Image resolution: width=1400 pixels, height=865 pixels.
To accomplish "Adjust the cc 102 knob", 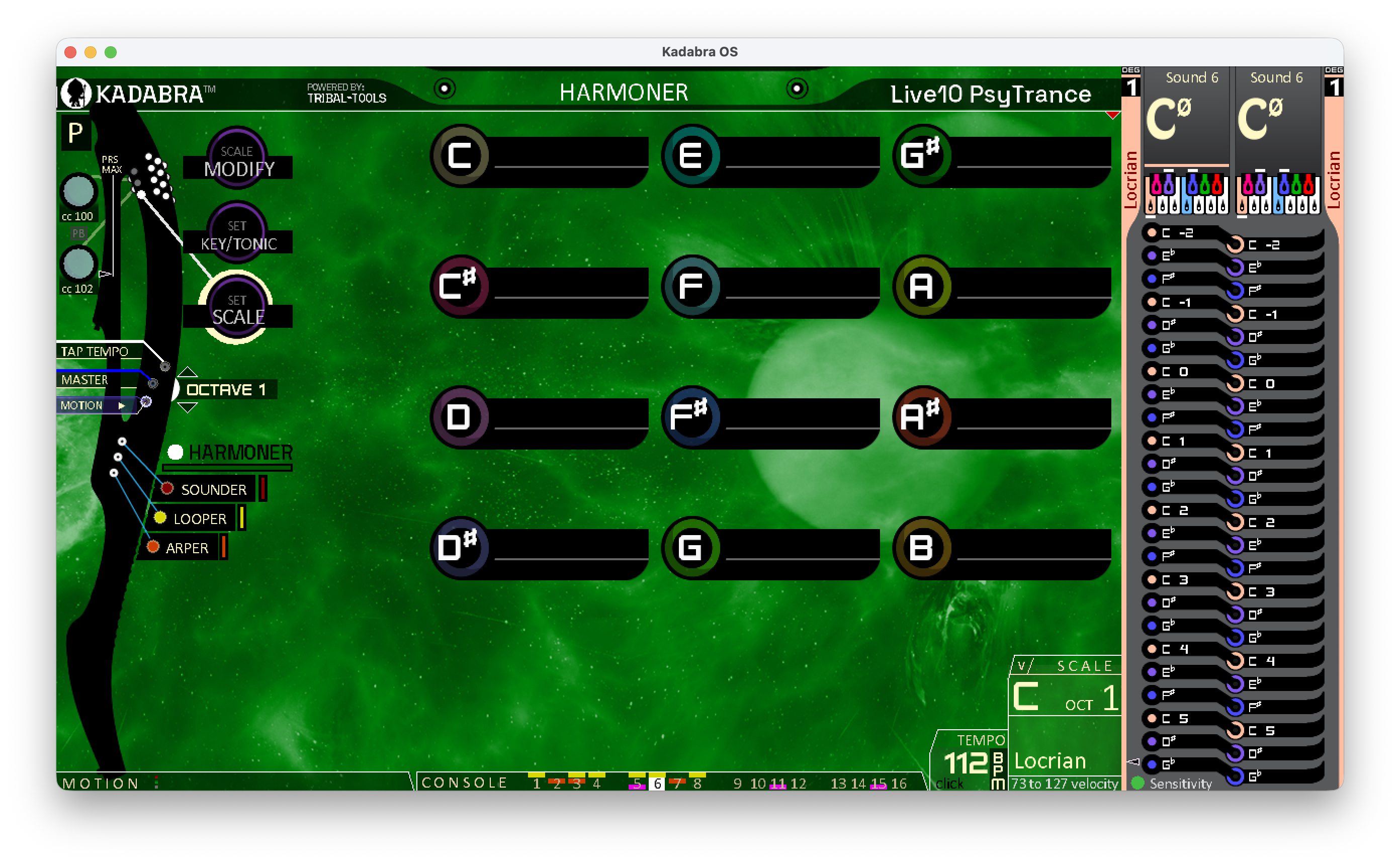I will coord(78,264).
